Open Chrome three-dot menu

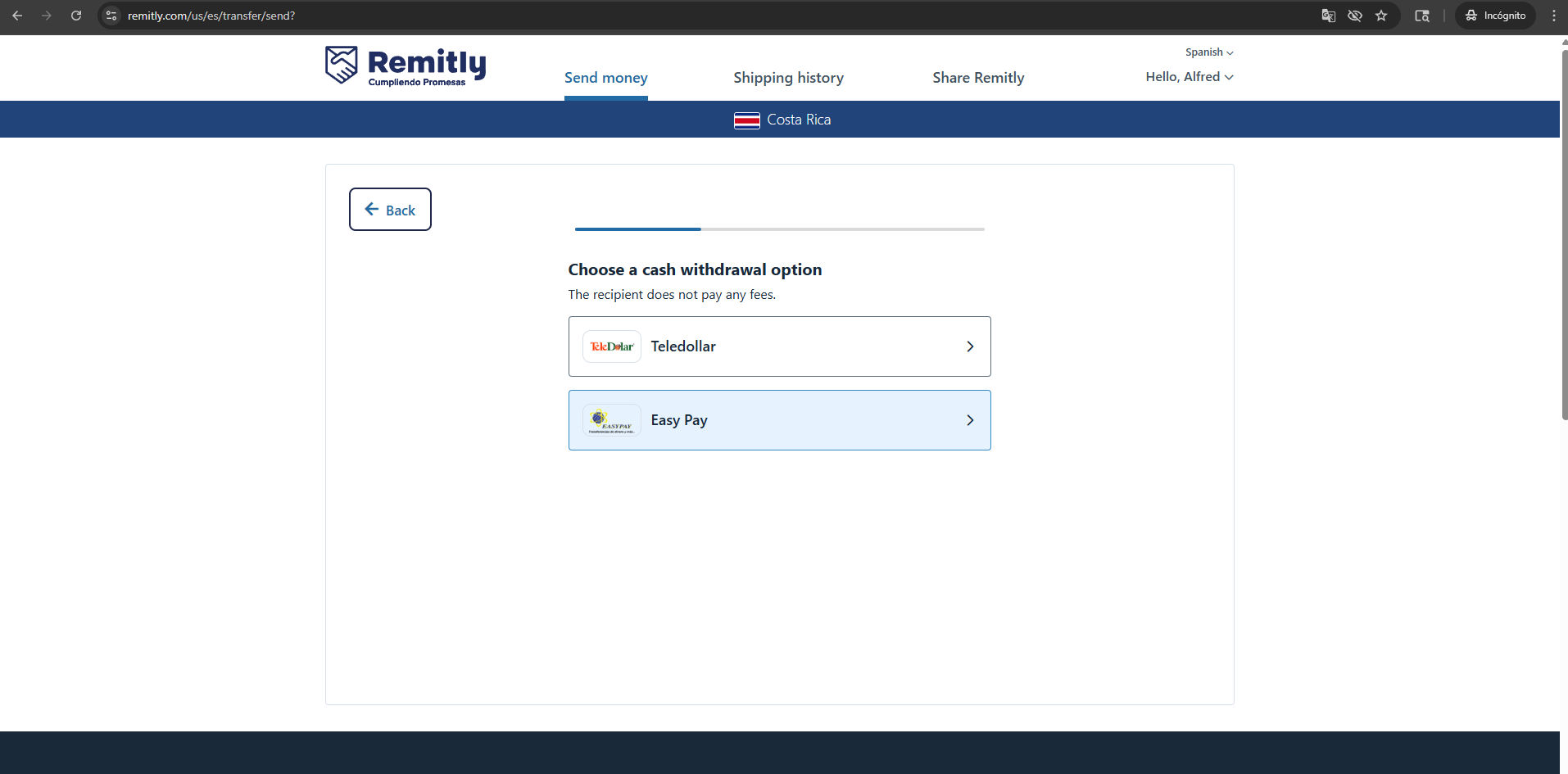(1553, 16)
